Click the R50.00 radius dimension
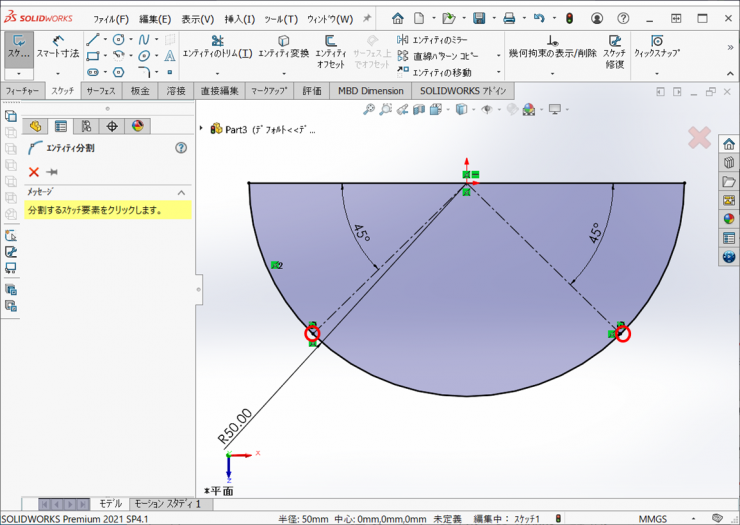This screenshot has height=525, width=740. click(236, 428)
